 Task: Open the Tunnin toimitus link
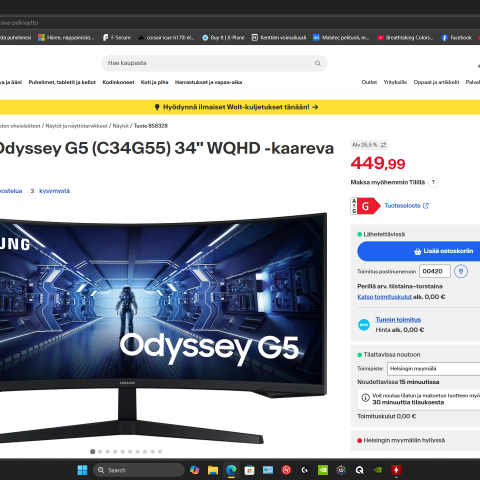[x=398, y=320]
